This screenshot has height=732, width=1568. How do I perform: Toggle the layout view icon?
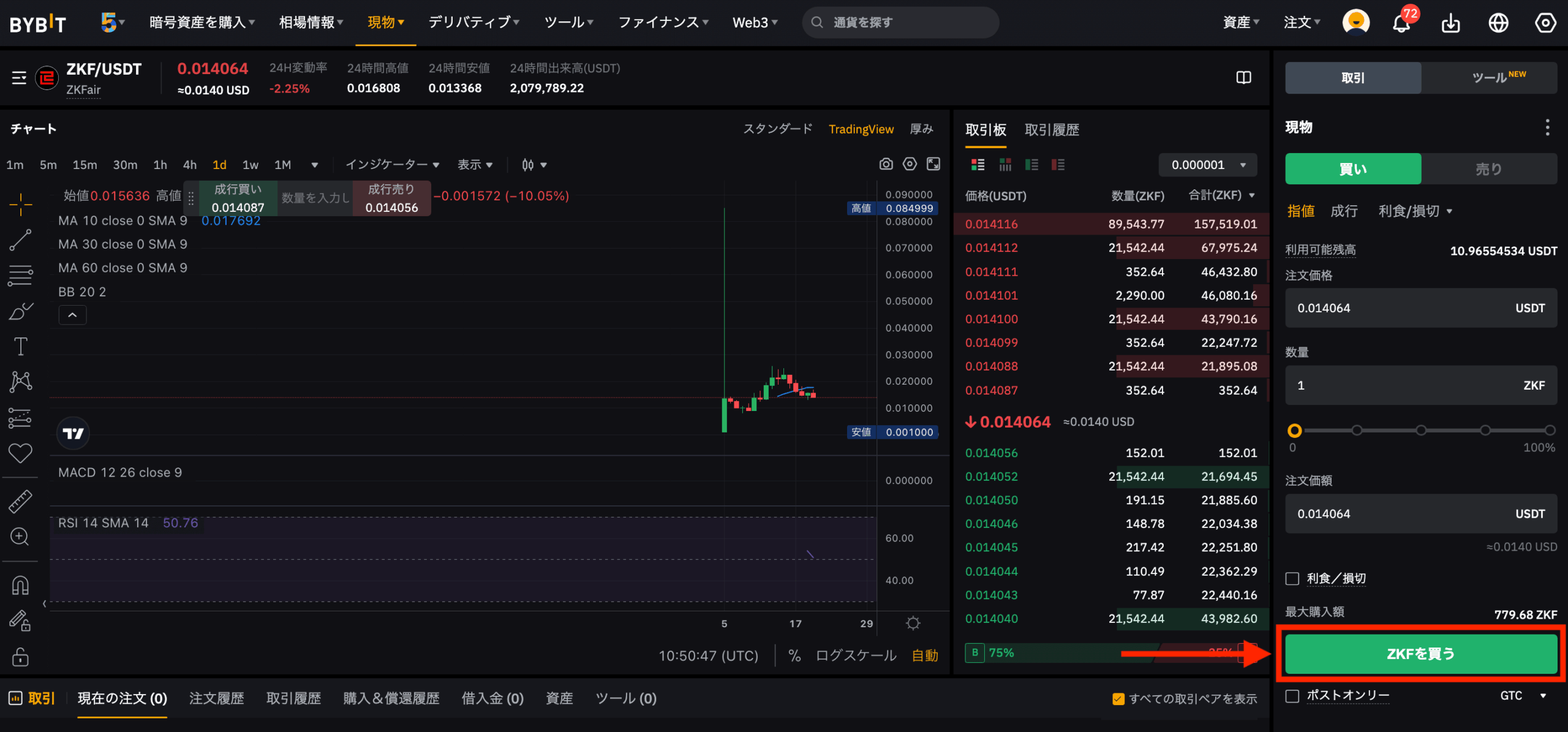1243,78
